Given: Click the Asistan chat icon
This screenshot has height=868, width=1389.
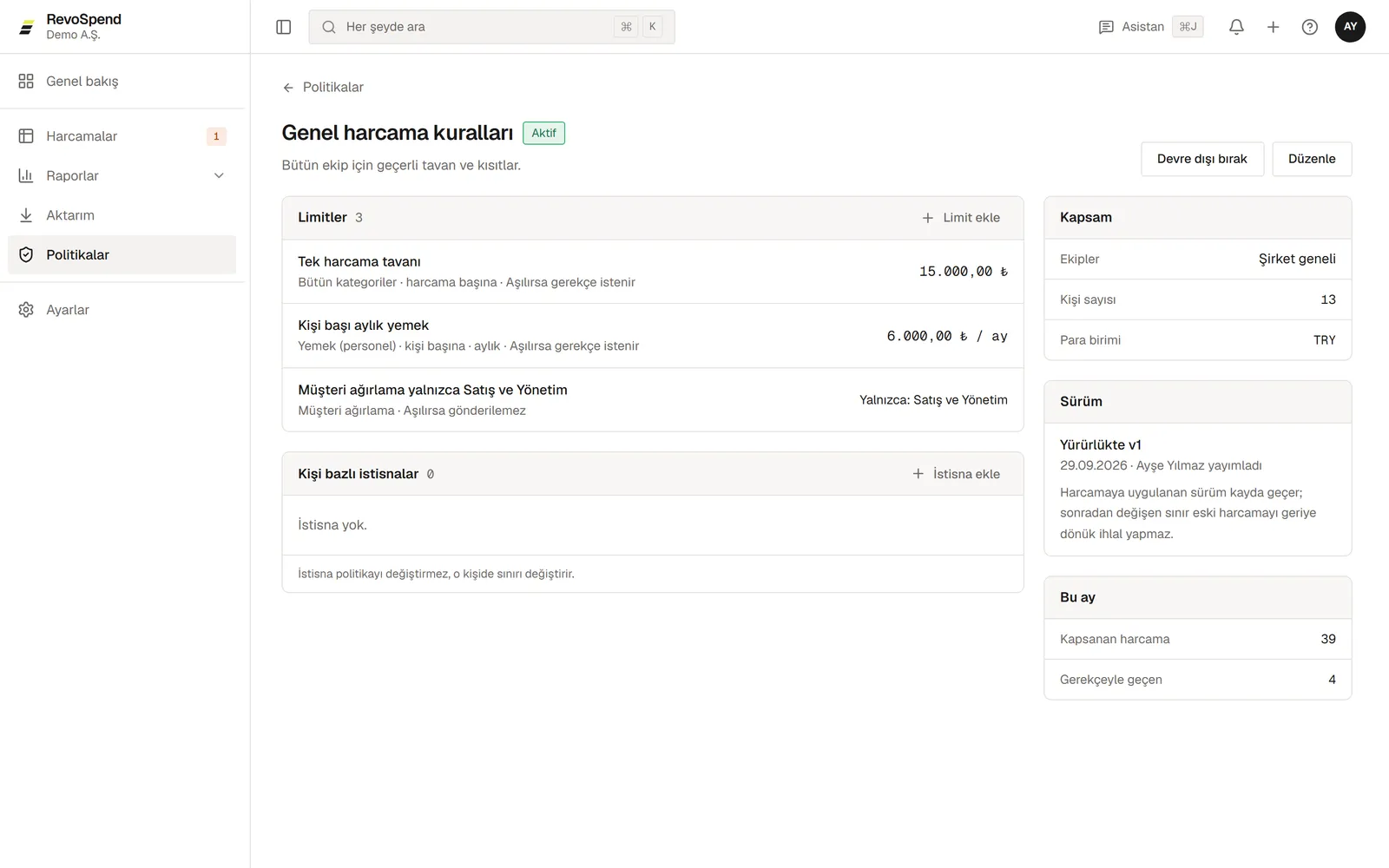Looking at the screenshot, I should tap(1106, 27).
